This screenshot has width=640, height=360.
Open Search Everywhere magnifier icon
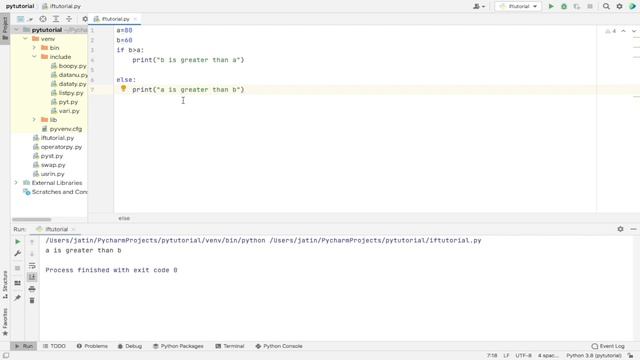point(606,7)
